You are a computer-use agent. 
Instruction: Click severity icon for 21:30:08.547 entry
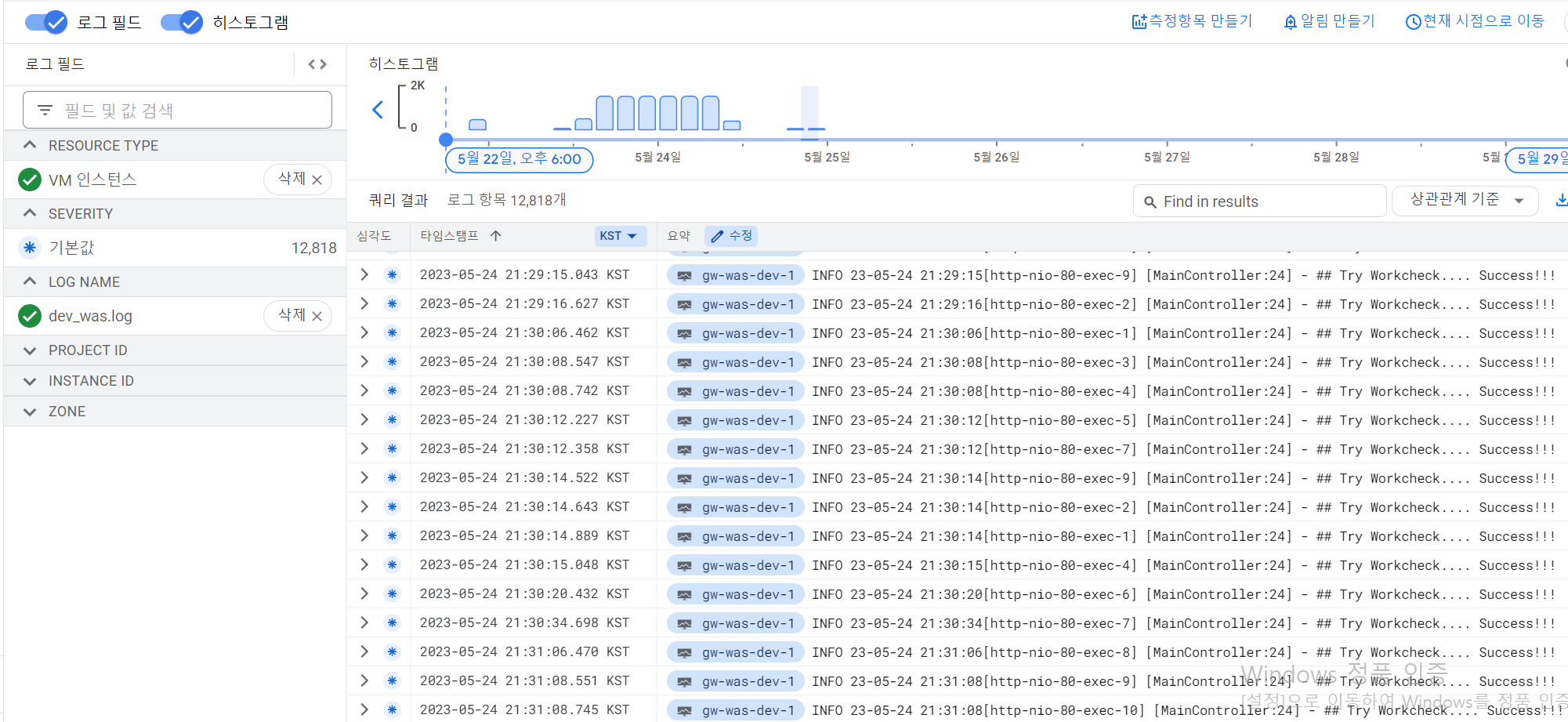point(393,361)
